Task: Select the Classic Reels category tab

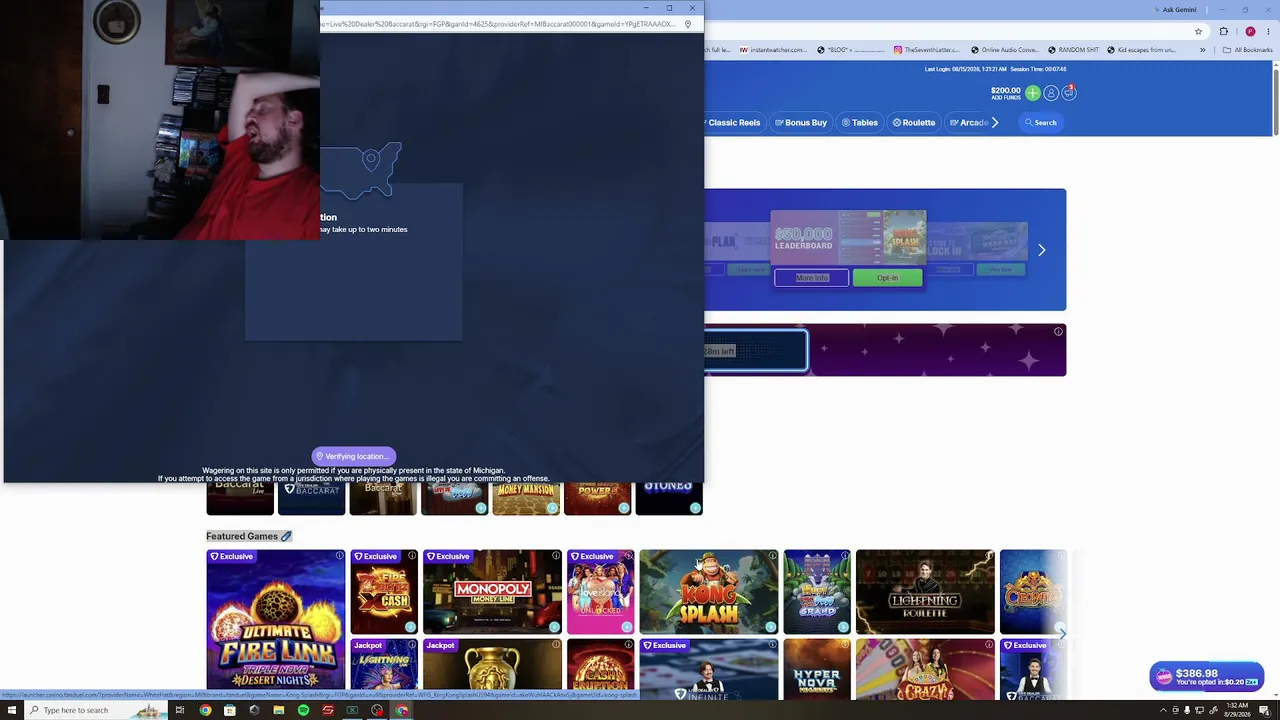Action: point(733,123)
